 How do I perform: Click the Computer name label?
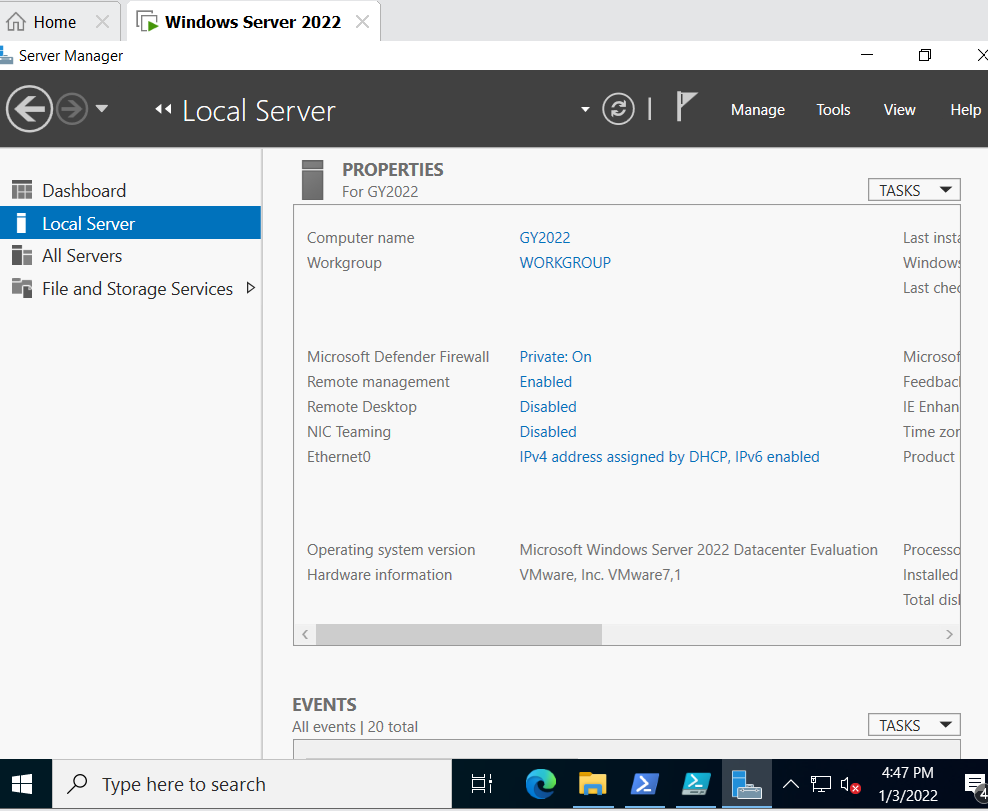[x=360, y=238]
